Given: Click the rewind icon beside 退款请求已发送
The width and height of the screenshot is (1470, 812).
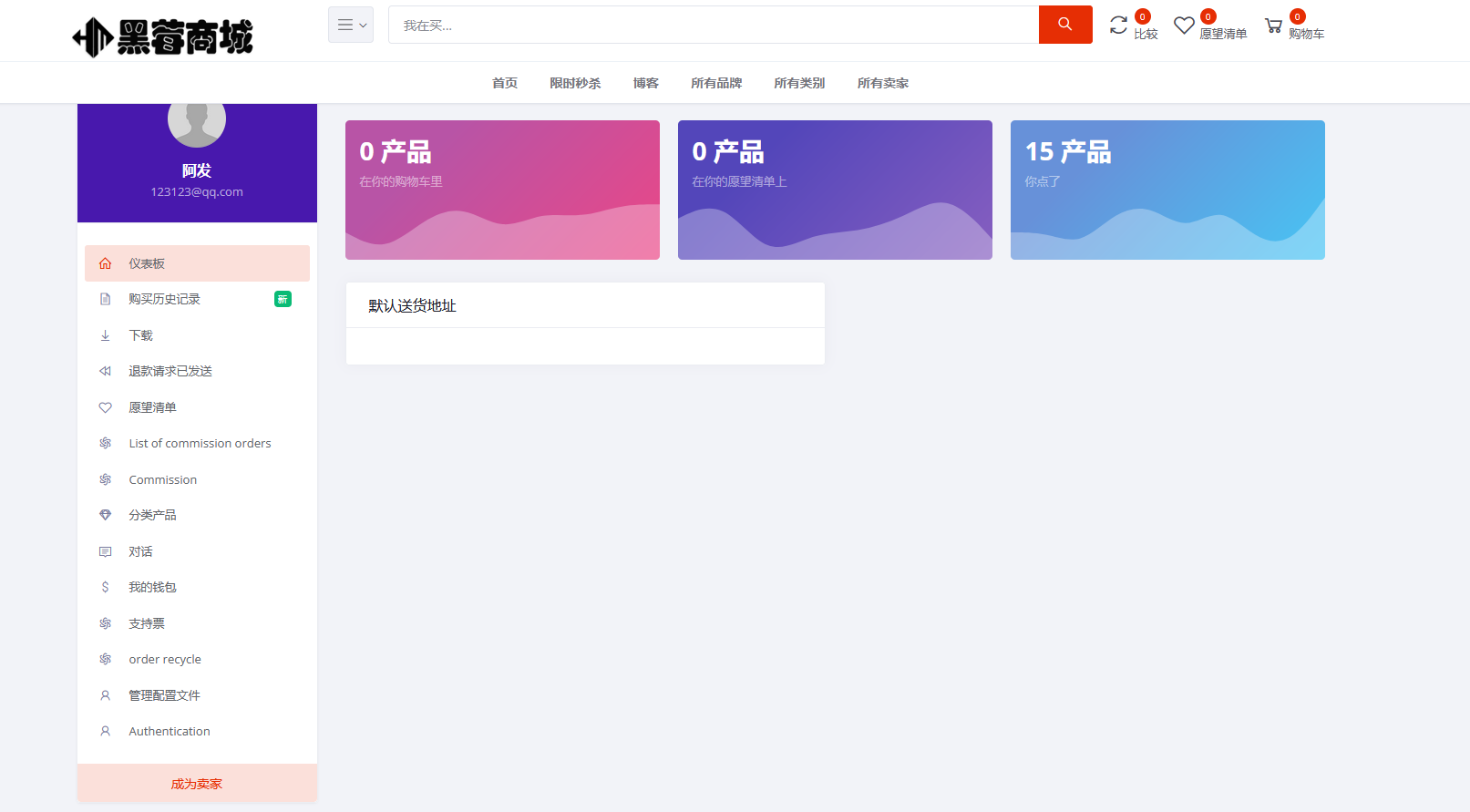Looking at the screenshot, I should click(x=106, y=371).
